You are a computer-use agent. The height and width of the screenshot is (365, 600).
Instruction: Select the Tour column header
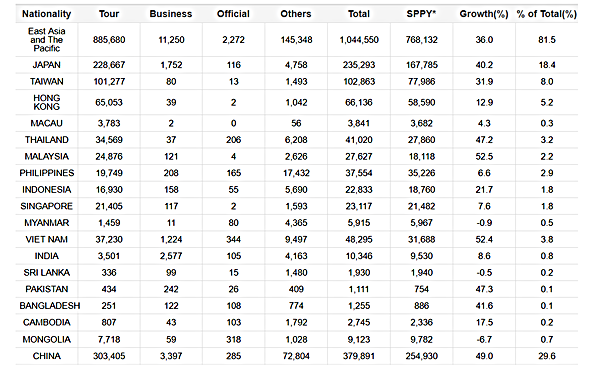(109, 14)
